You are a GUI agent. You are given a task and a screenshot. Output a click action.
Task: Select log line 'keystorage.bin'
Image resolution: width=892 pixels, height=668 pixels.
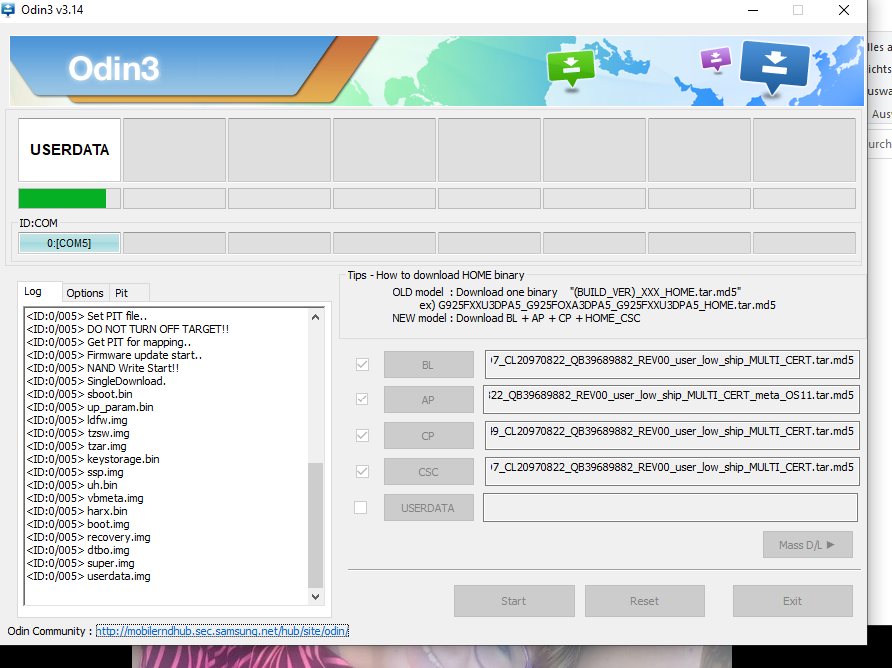(x=93, y=459)
